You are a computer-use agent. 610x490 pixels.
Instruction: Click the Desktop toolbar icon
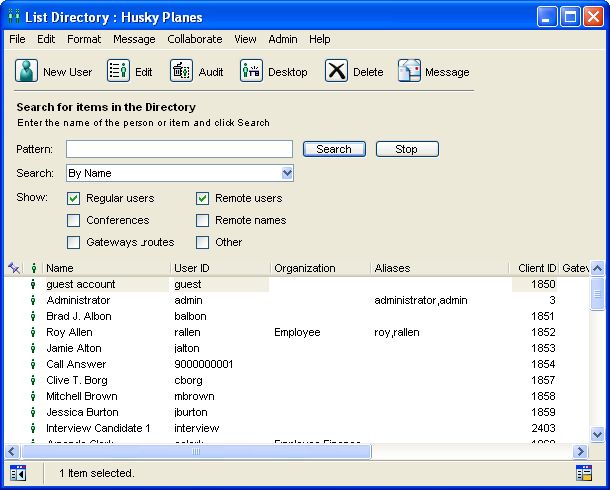tap(251, 71)
